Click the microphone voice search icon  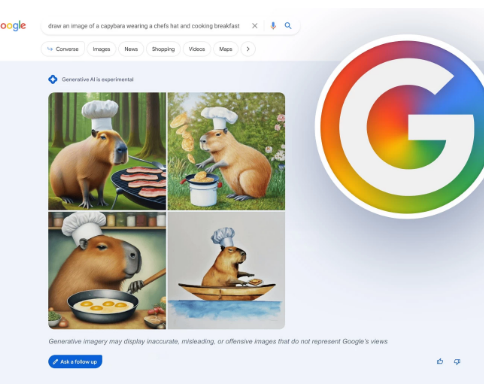pos(273,26)
